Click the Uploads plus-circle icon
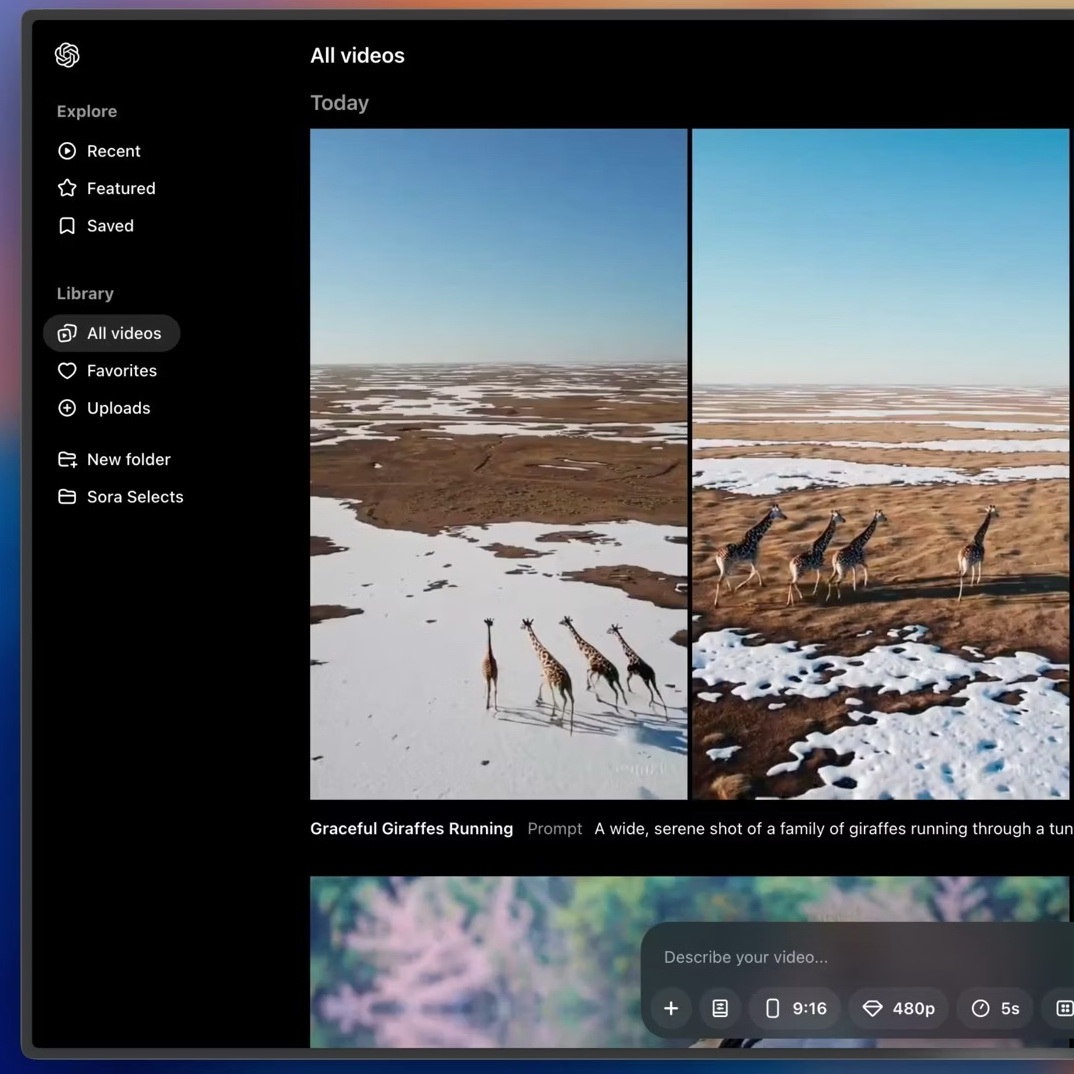 (x=67, y=408)
